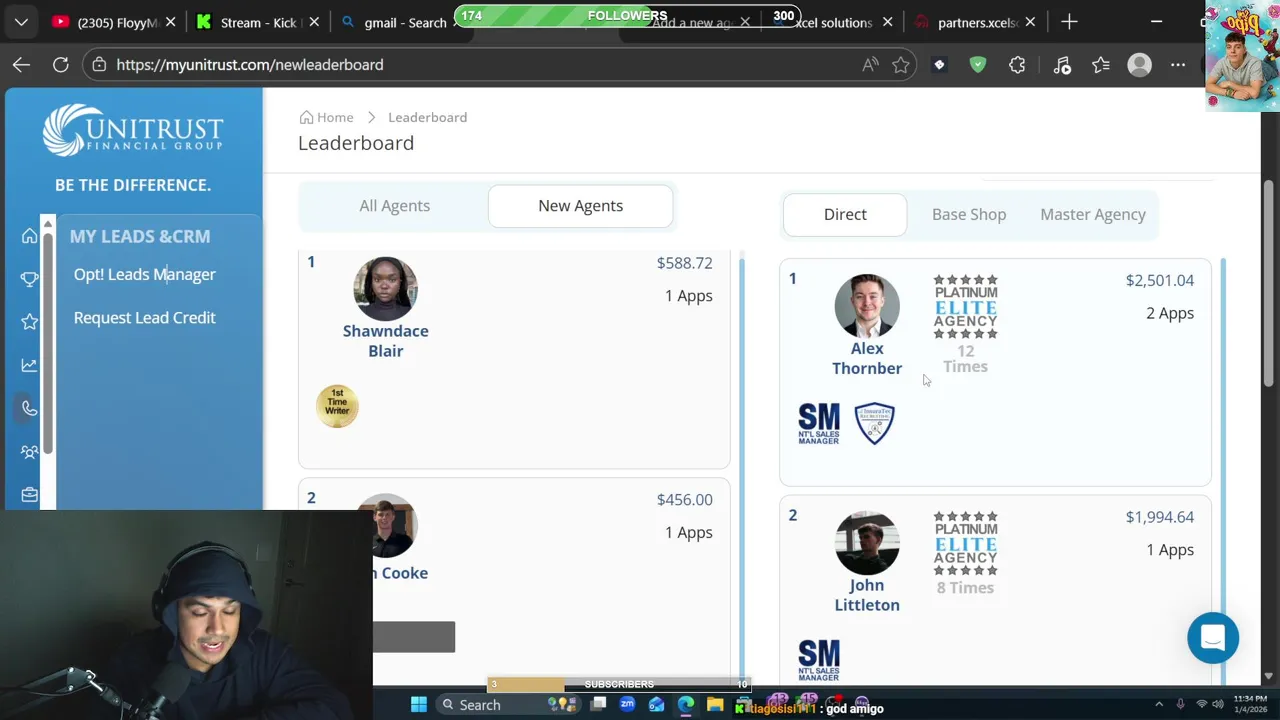
Task: Open the chat support bubble
Action: [1213, 638]
